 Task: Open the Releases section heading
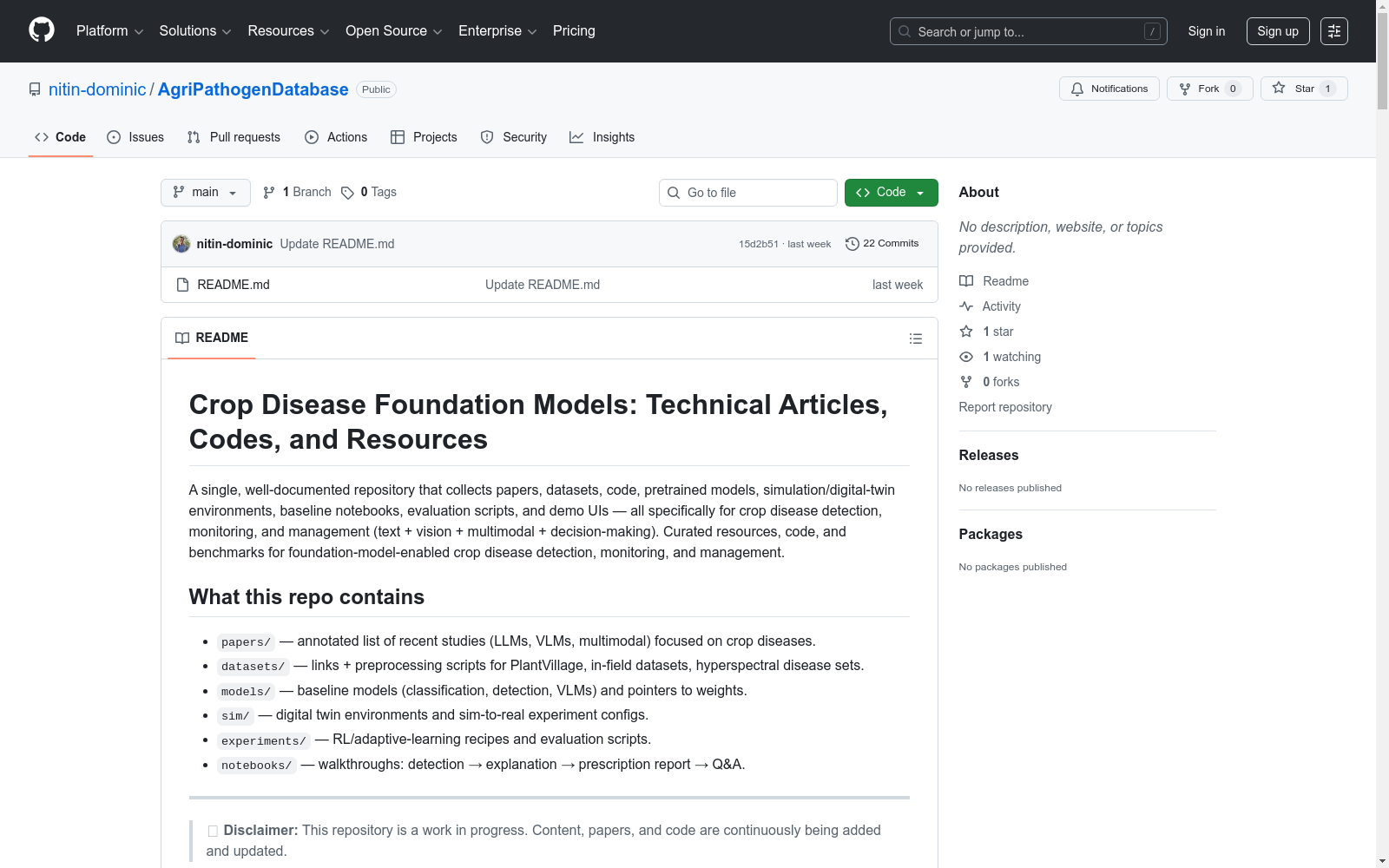click(989, 456)
